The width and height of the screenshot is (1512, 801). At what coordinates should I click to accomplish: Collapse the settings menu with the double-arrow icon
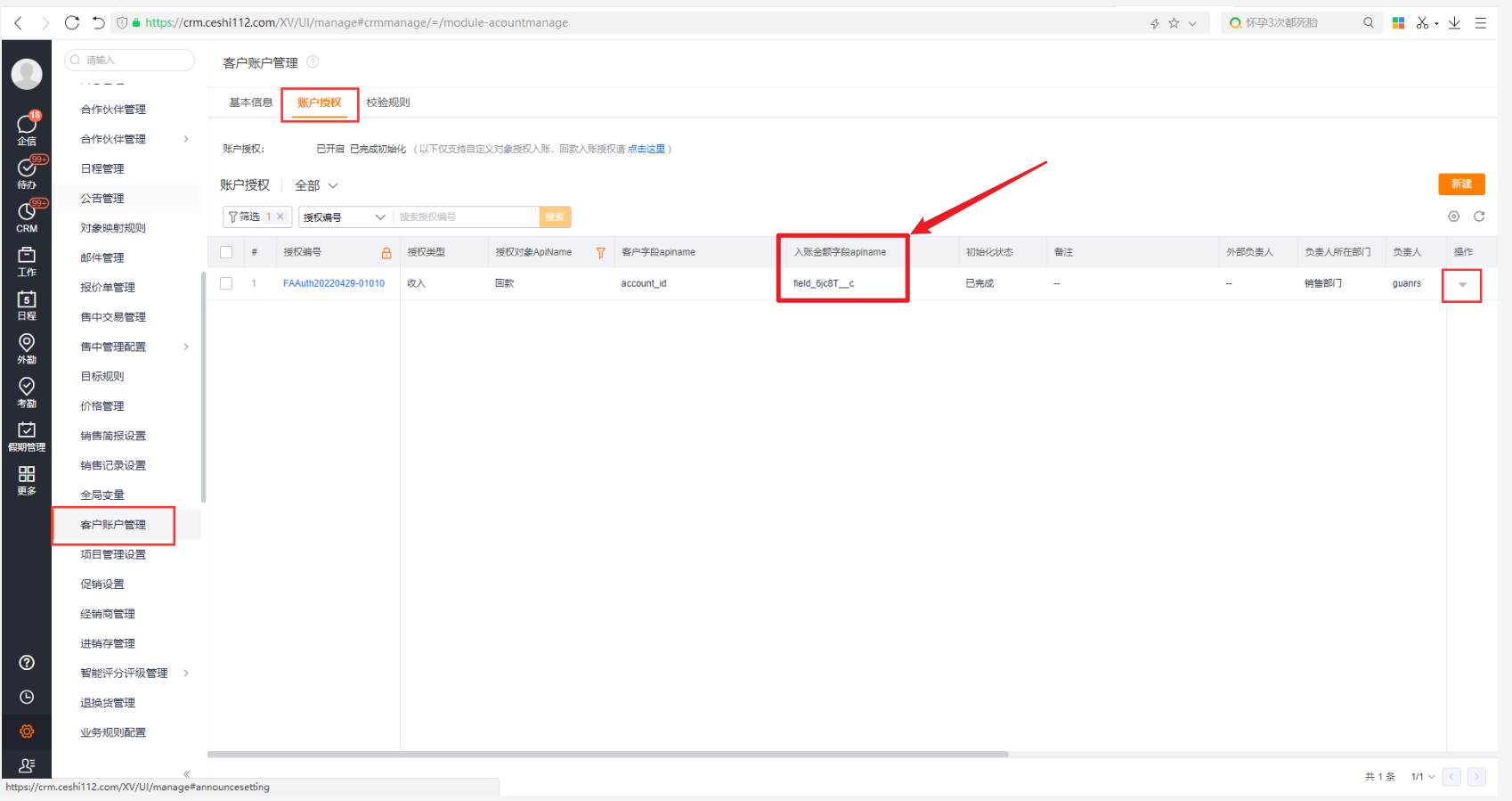[x=186, y=774]
